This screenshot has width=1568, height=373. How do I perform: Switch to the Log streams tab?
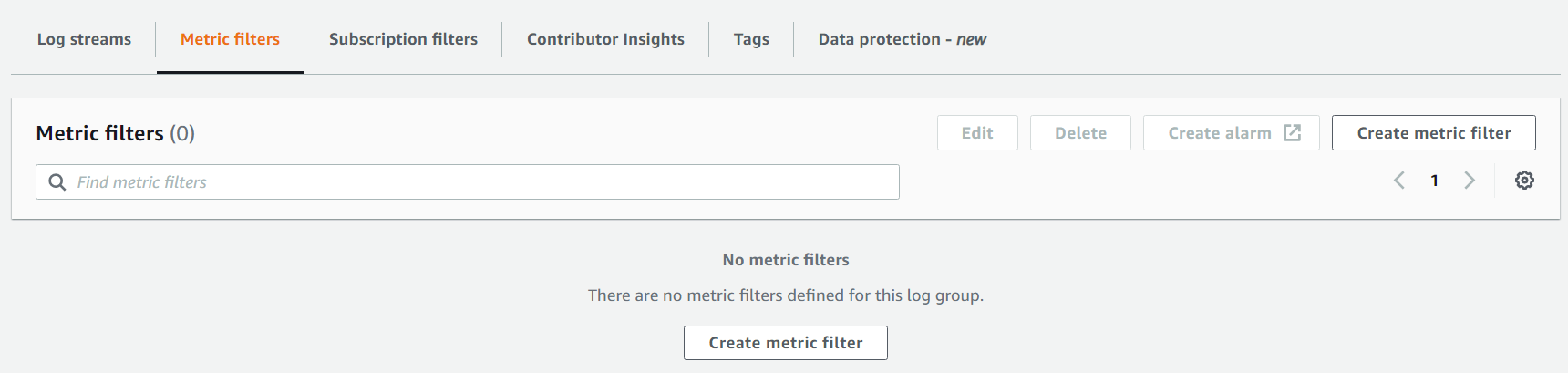tap(84, 39)
